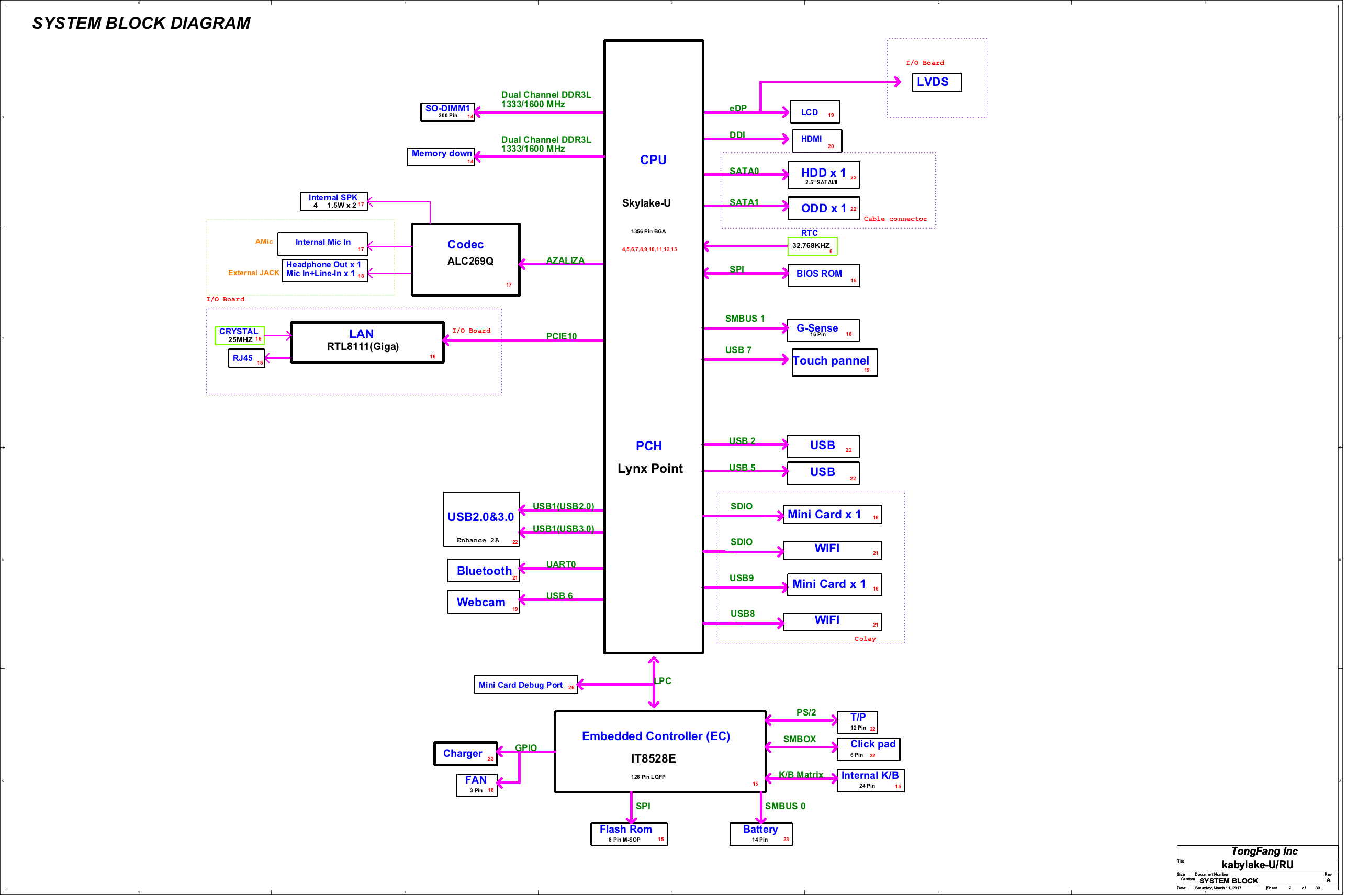Viewport: 1346px width, 896px height.
Task: Select the Codec ALC269Q block
Action: point(465,259)
